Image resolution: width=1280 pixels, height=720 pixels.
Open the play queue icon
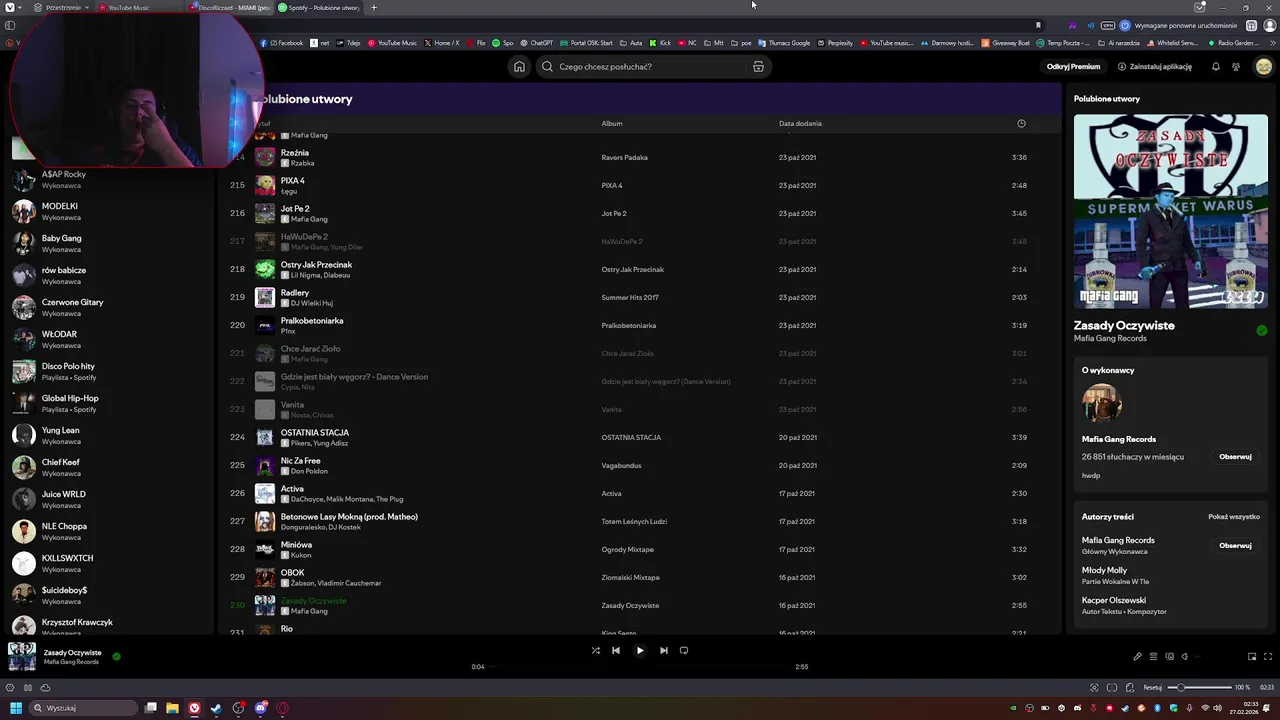1153,657
